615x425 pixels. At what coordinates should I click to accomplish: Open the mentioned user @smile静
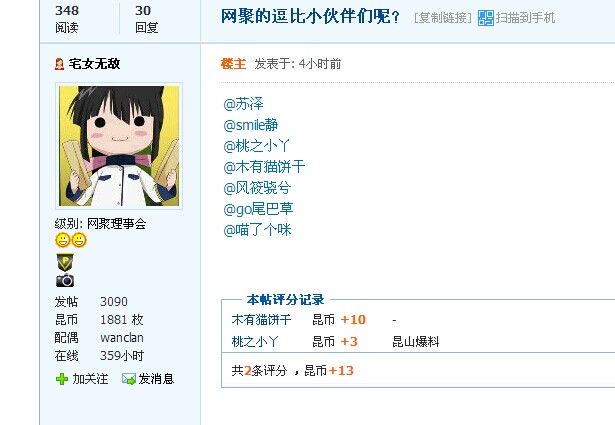tap(251, 125)
